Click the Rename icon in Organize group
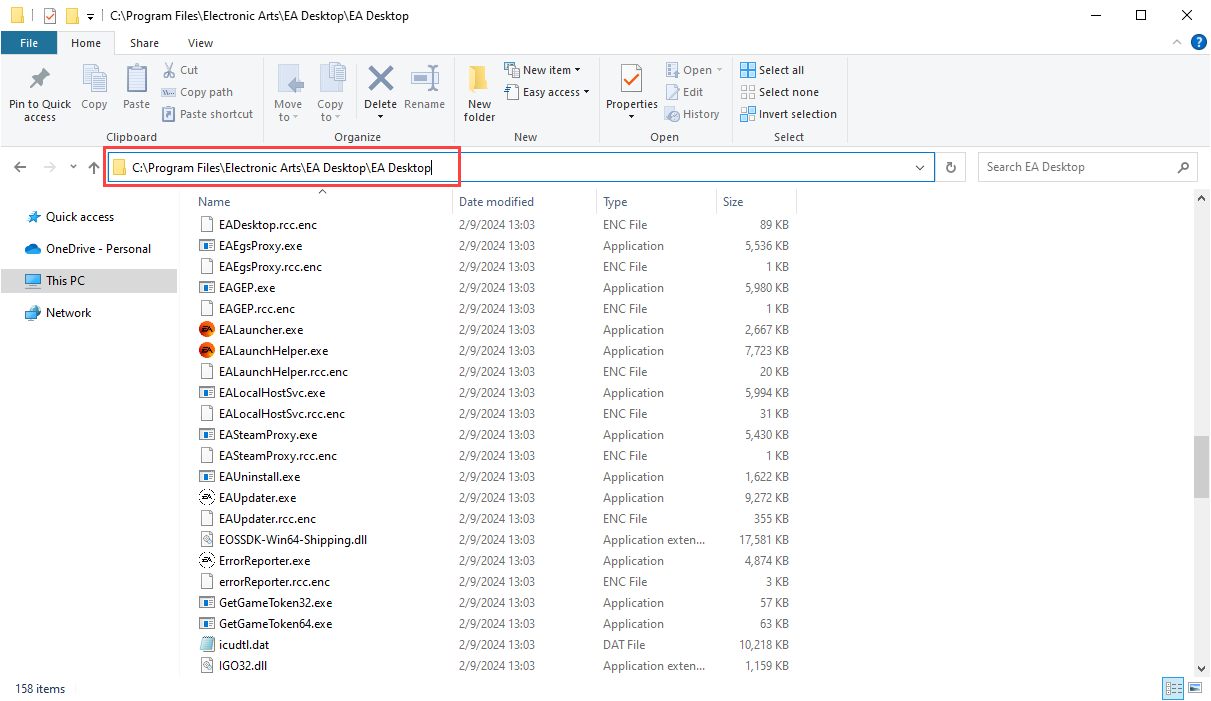Image resolution: width=1211 pixels, height=701 pixels. click(425, 80)
